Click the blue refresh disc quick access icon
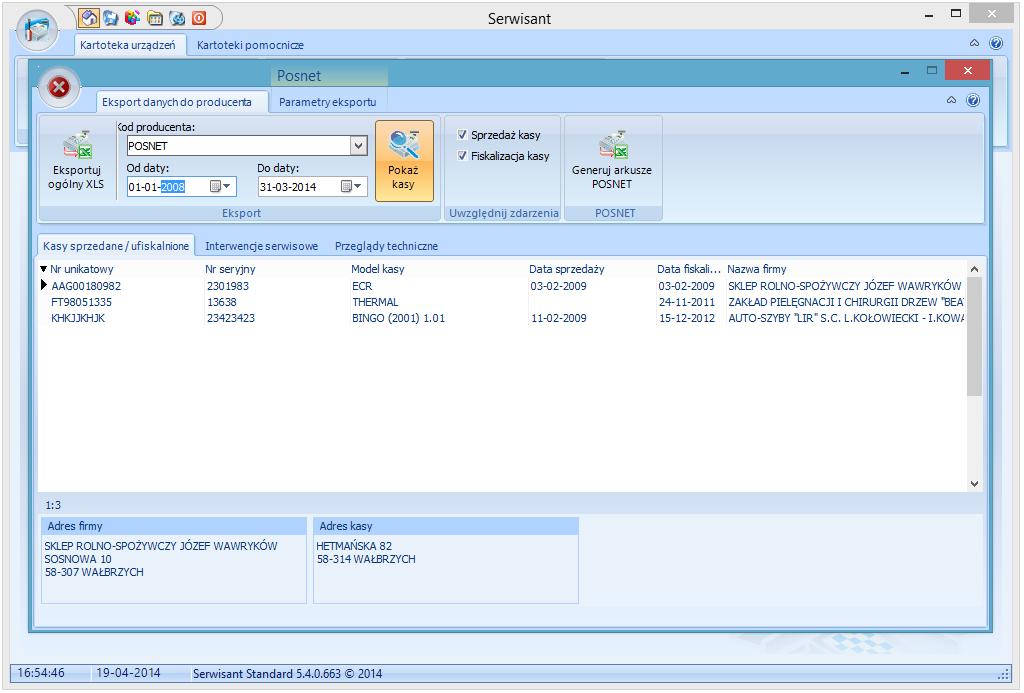Image resolution: width=1024 pixels, height=693 pixels. (177, 18)
